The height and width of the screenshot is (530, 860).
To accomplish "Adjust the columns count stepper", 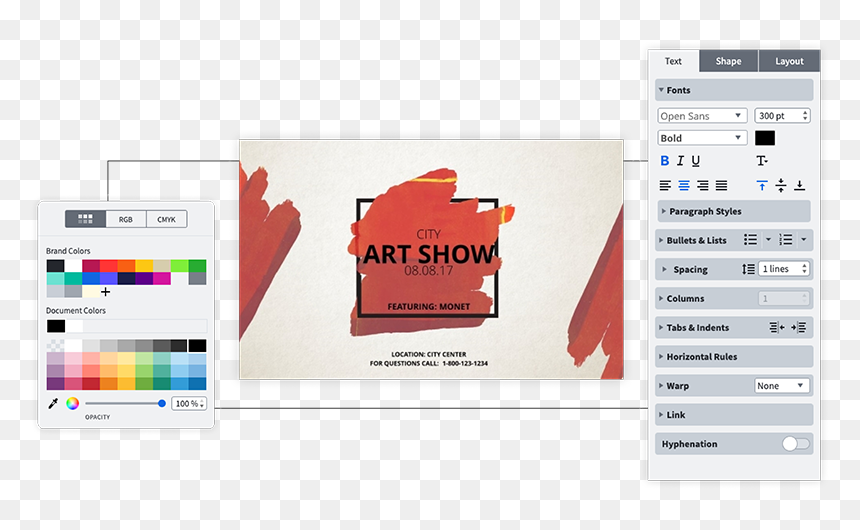I will pyautogui.click(x=805, y=298).
